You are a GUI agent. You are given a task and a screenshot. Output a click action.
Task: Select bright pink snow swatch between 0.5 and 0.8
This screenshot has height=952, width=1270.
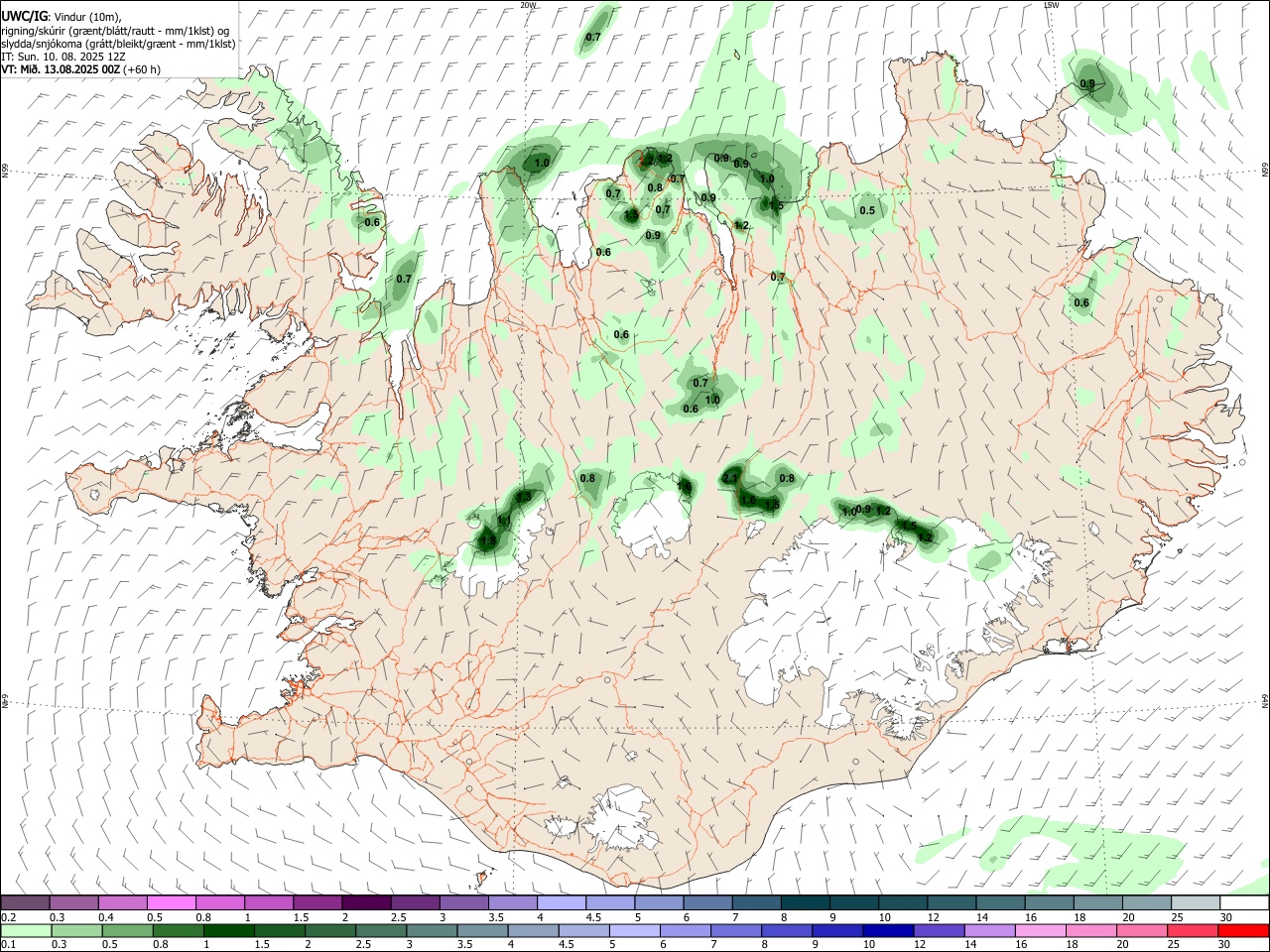pyautogui.click(x=171, y=903)
